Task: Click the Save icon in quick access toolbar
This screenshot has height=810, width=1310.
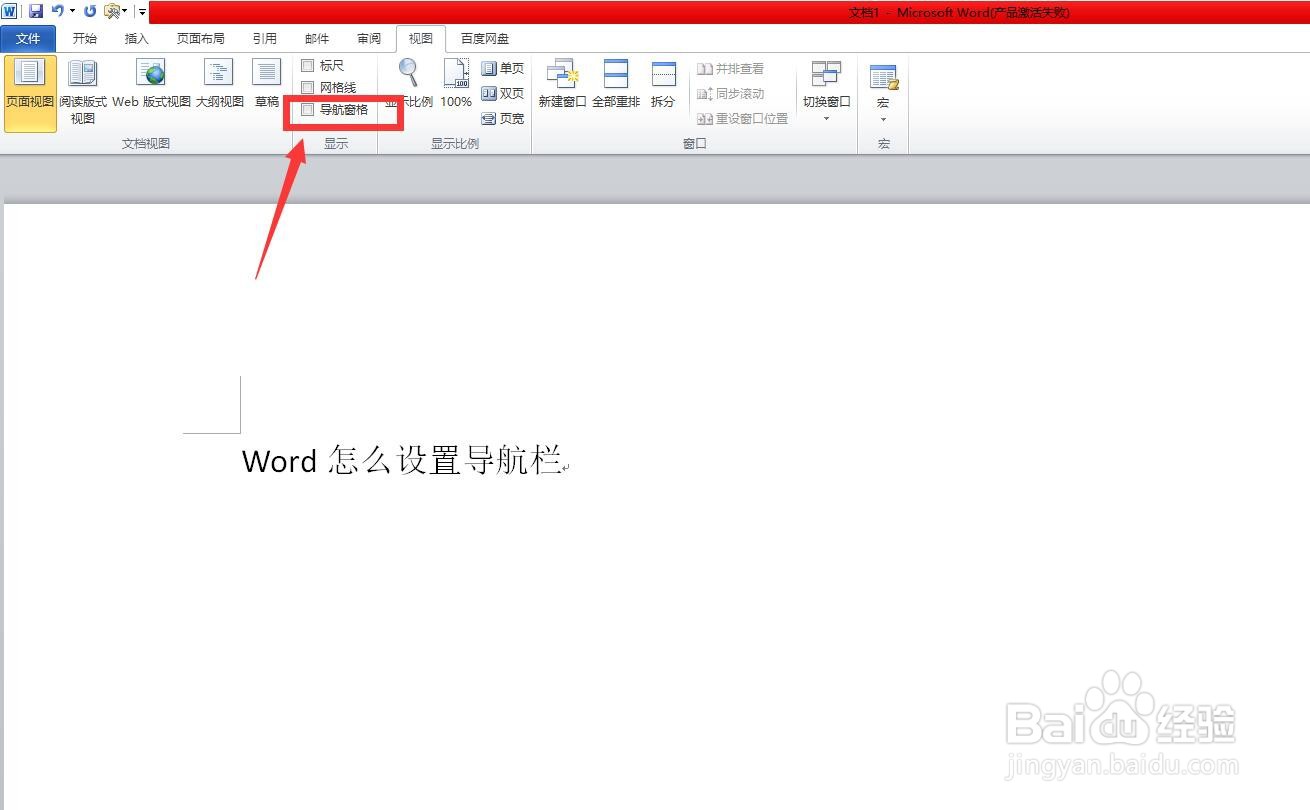Action: (x=36, y=11)
